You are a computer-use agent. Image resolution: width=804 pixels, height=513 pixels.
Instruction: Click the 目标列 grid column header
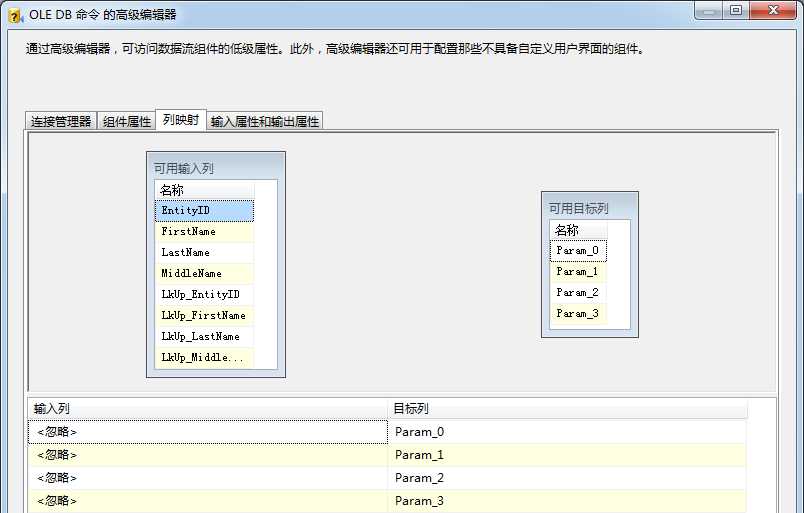[x=568, y=409]
